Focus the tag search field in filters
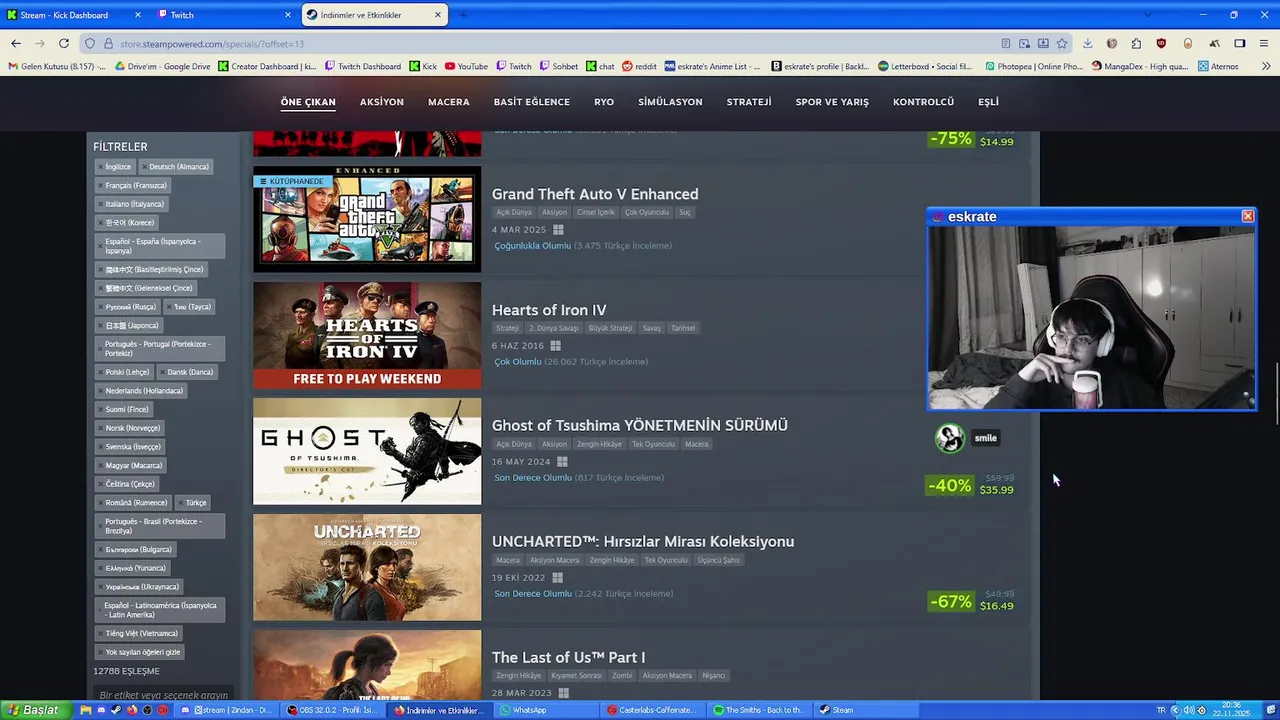Screen dimensions: 1280x720 point(165,694)
